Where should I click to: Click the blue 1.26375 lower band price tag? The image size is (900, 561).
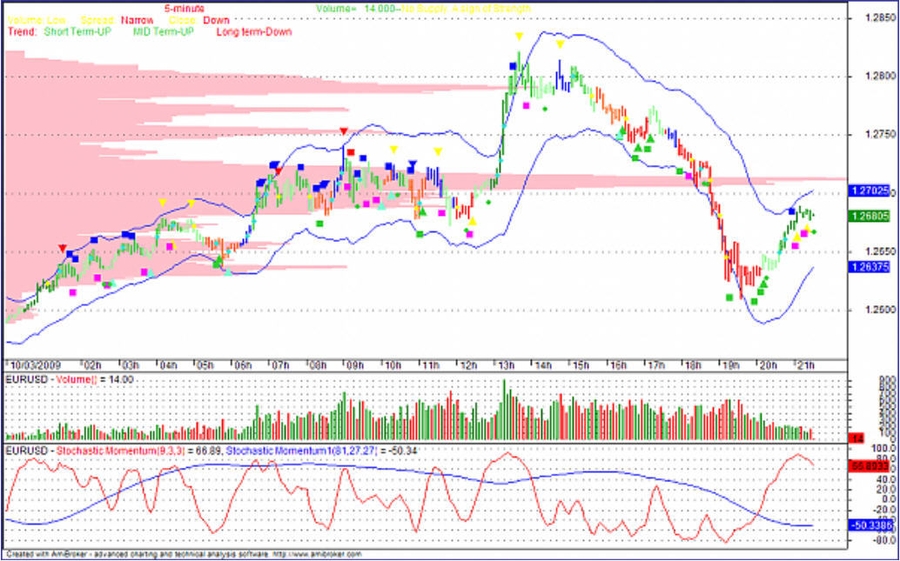pyautogui.click(x=869, y=267)
